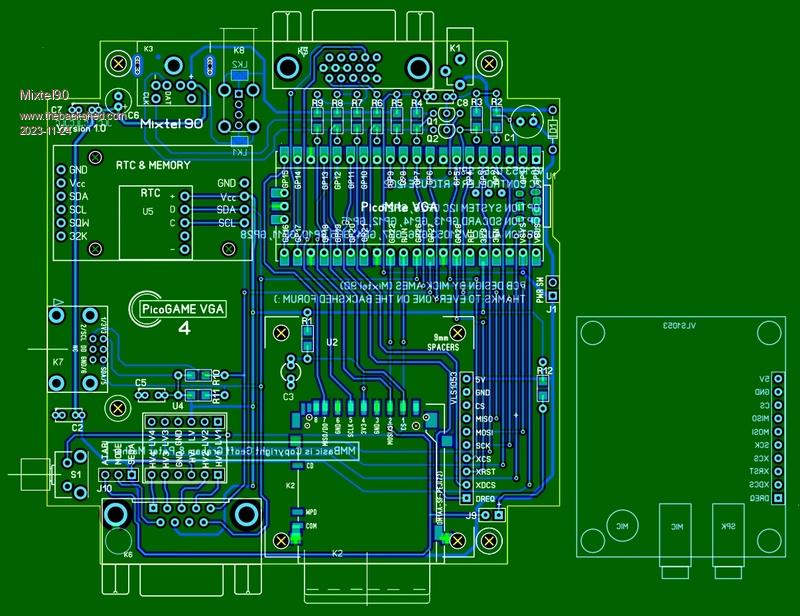Click the DREQ pin on VLS1053 module outline
This screenshot has width=800, height=616.
tap(763, 497)
